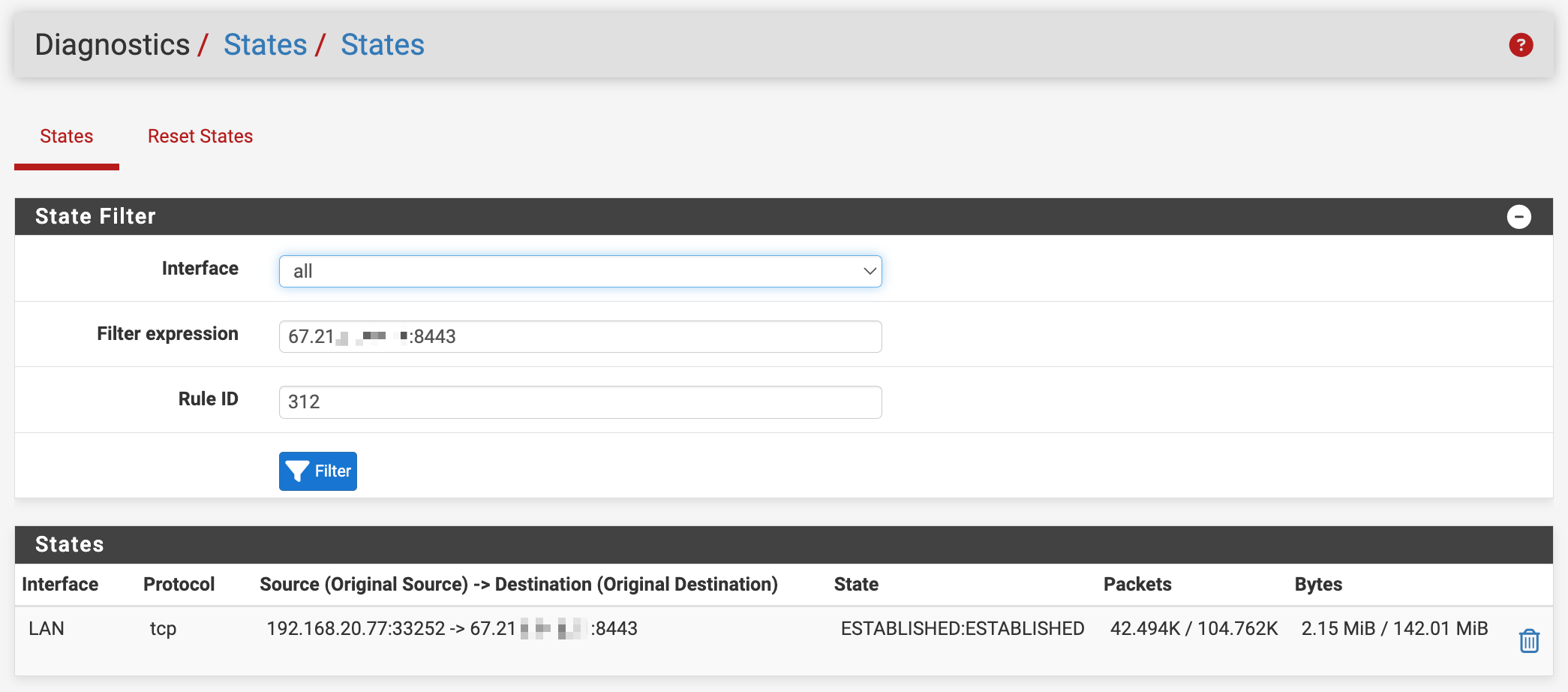Image resolution: width=1568 pixels, height=692 pixels.
Task: Open the Interface dropdown set to all
Action: coord(580,271)
